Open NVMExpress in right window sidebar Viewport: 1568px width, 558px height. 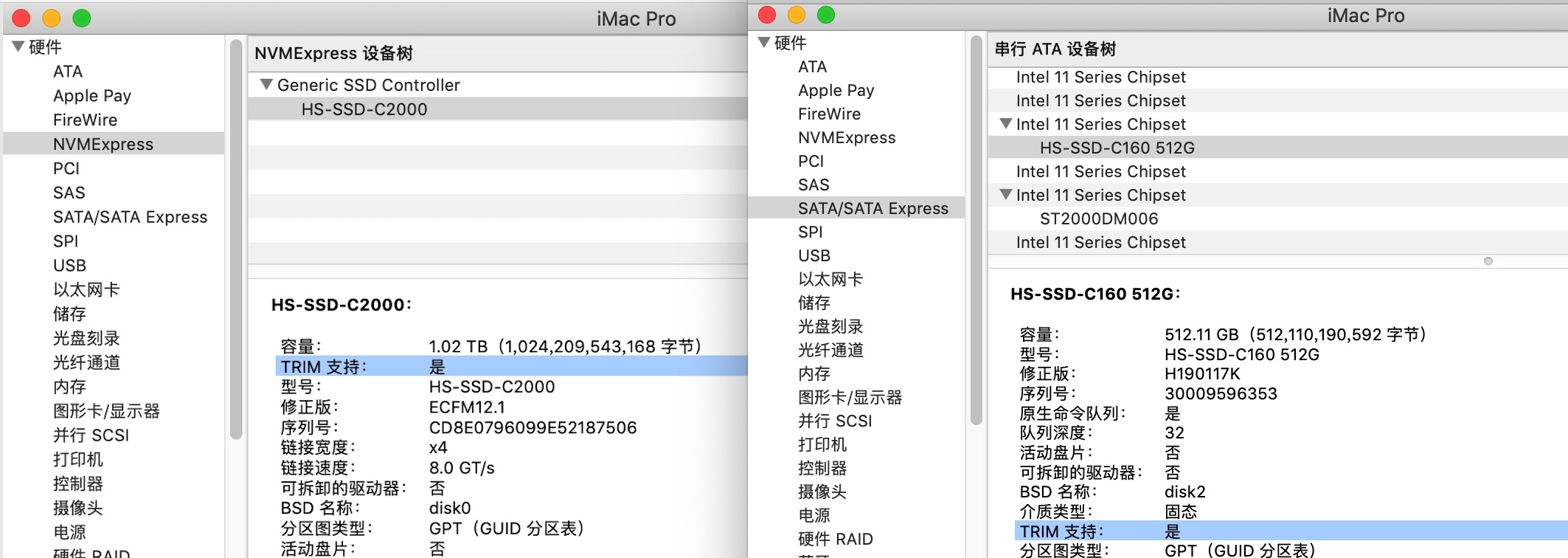tap(847, 137)
